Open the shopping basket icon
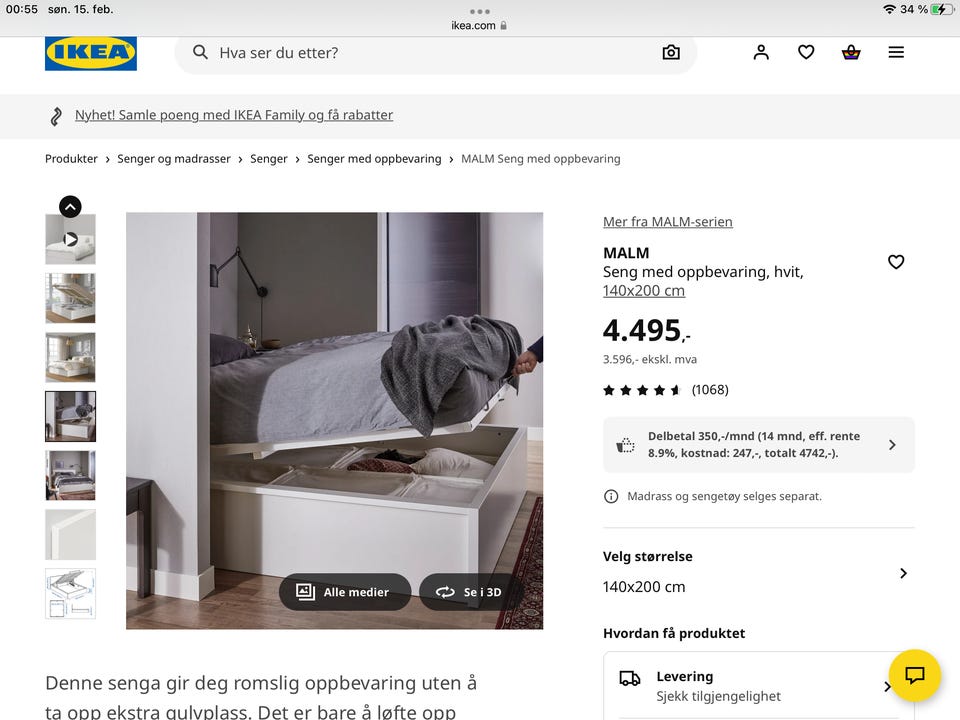The width and height of the screenshot is (960, 720). (851, 53)
